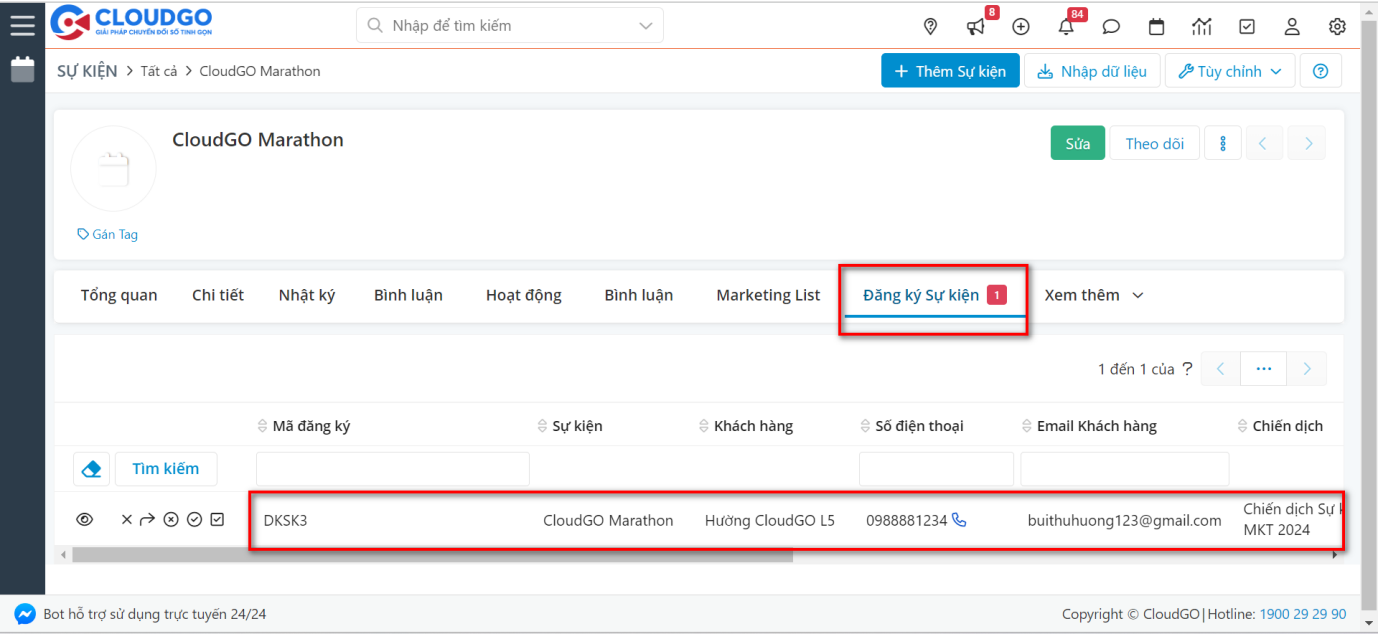The width and height of the screenshot is (1378, 634).
Task: Click the circled checkmark icon in DKSK3 row
Action: pos(194,519)
